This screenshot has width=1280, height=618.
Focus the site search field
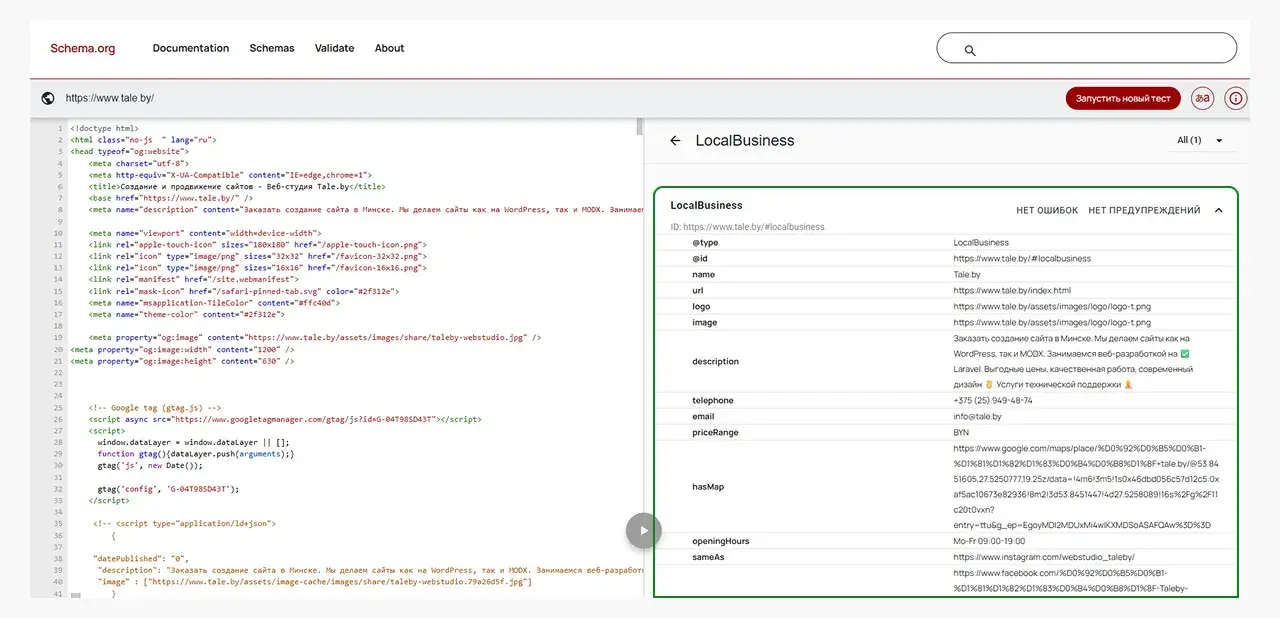pos(1086,48)
